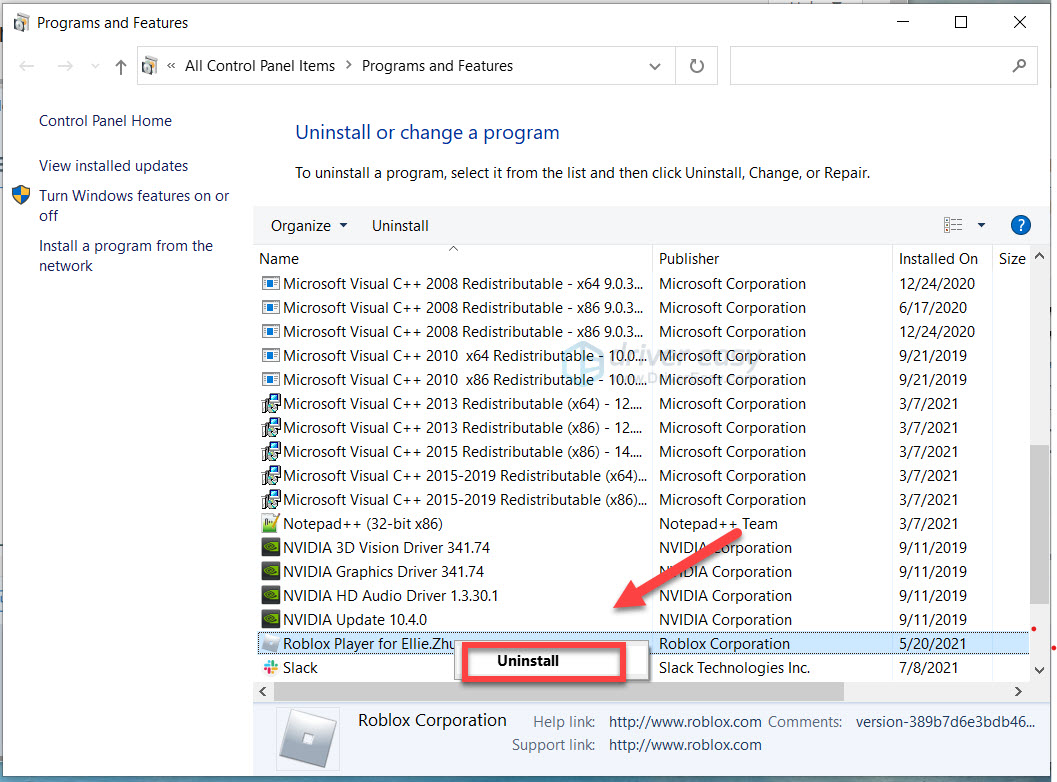
Task: Select Visual C++ 2015-2019 Redistributable (x64) row
Action: pyautogui.click(x=644, y=476)
